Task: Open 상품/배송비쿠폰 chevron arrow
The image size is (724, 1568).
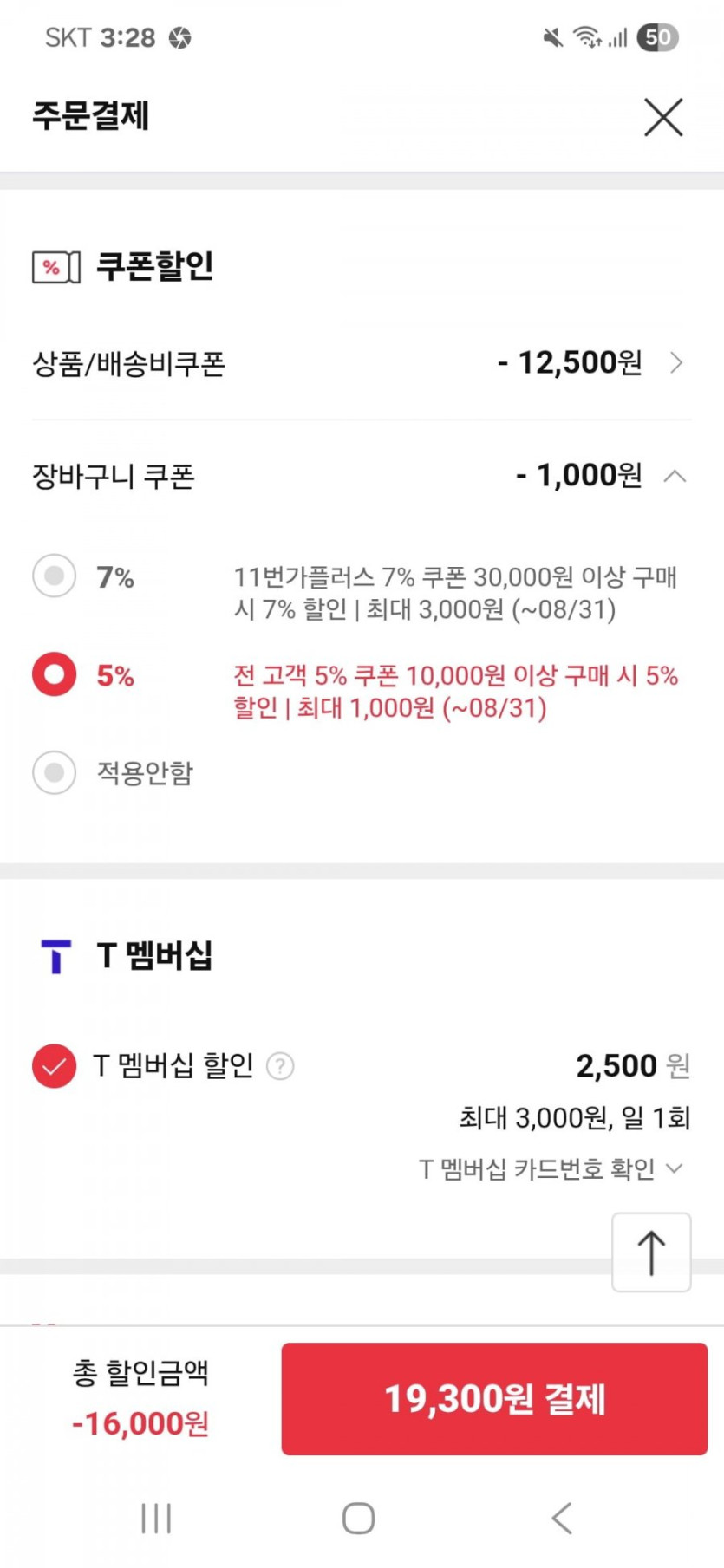Action: [677, 363]
